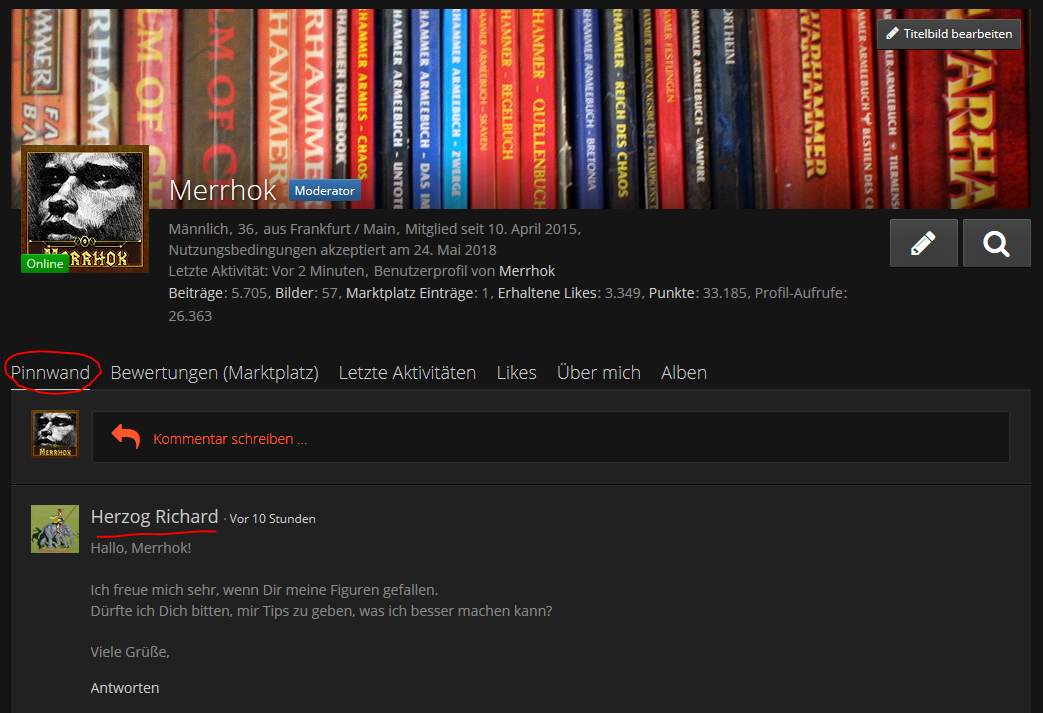Click the orange reply arrow icon
Image resolution: width=1043 pixels, height=713 pixels.
(x=126, y=437)
